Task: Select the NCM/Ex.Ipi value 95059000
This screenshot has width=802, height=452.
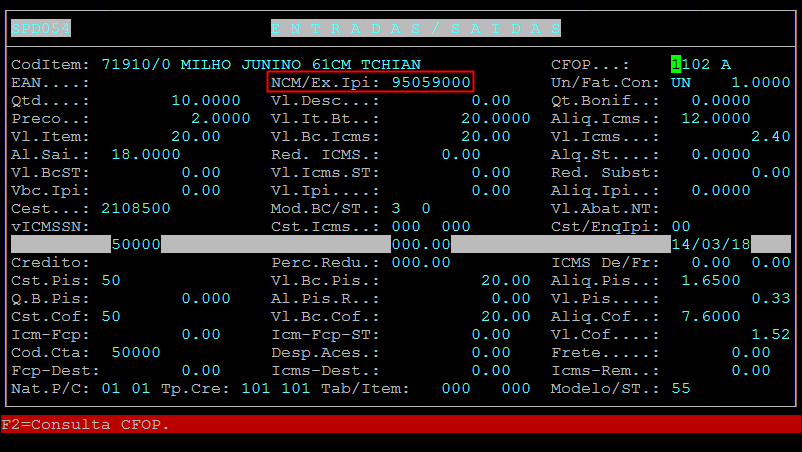Action: [431, 82]
